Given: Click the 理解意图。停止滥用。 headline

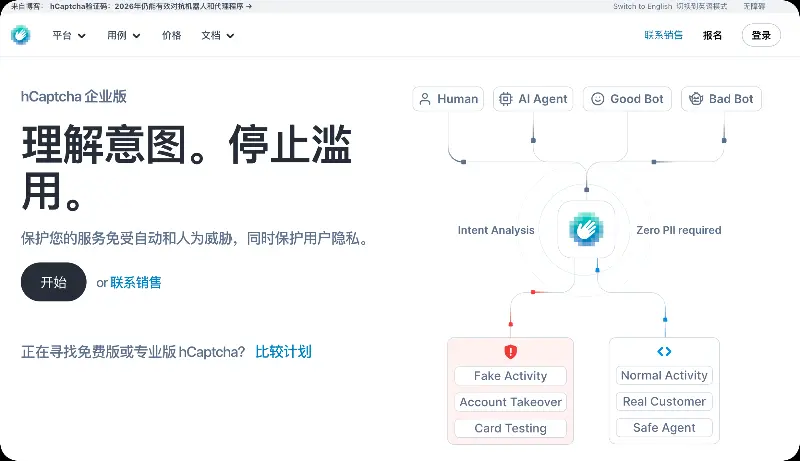Looking at the screenshot, I should click(187, 167).
